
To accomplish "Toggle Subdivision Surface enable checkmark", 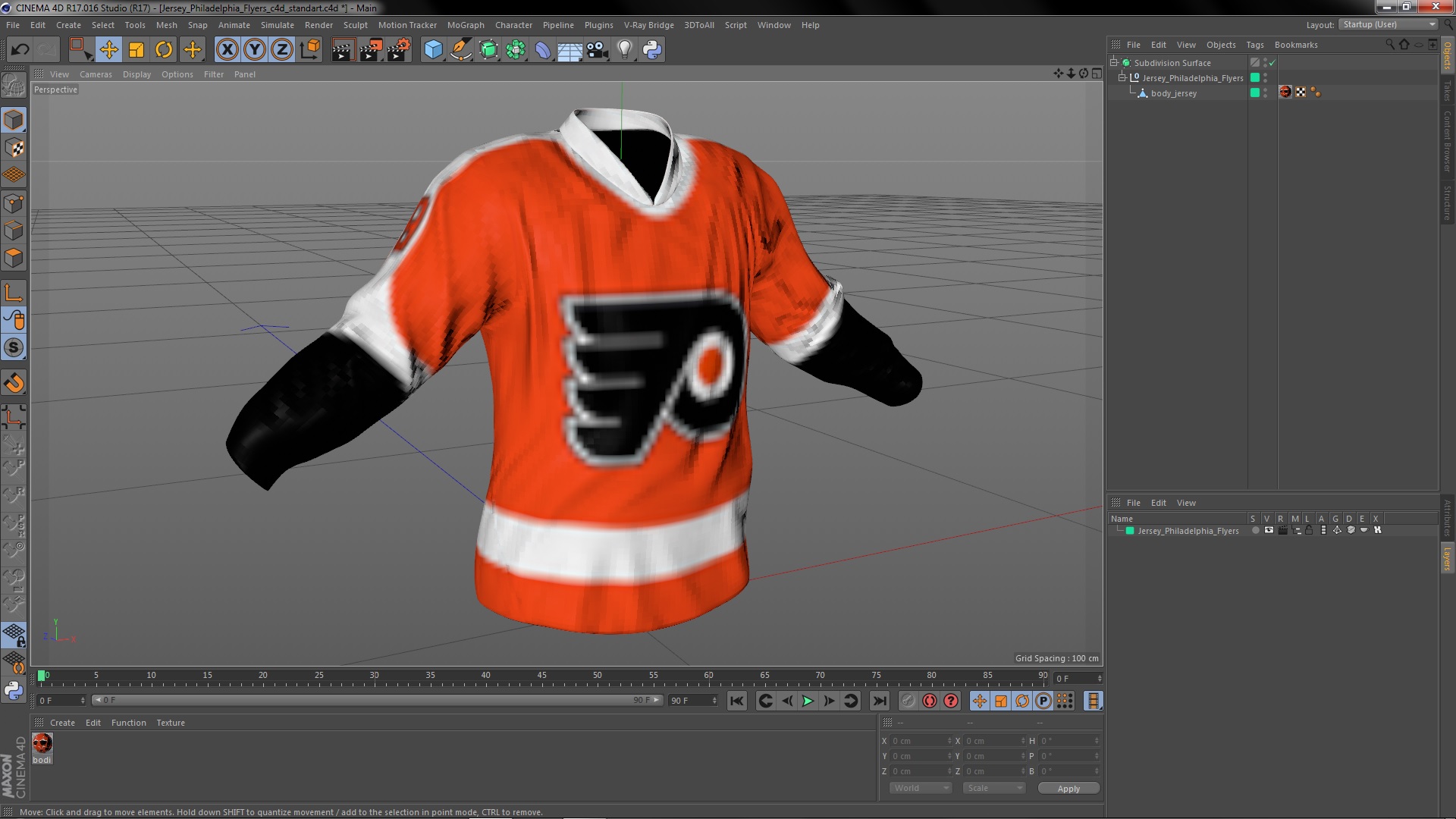I will (x=1272, y=63).
